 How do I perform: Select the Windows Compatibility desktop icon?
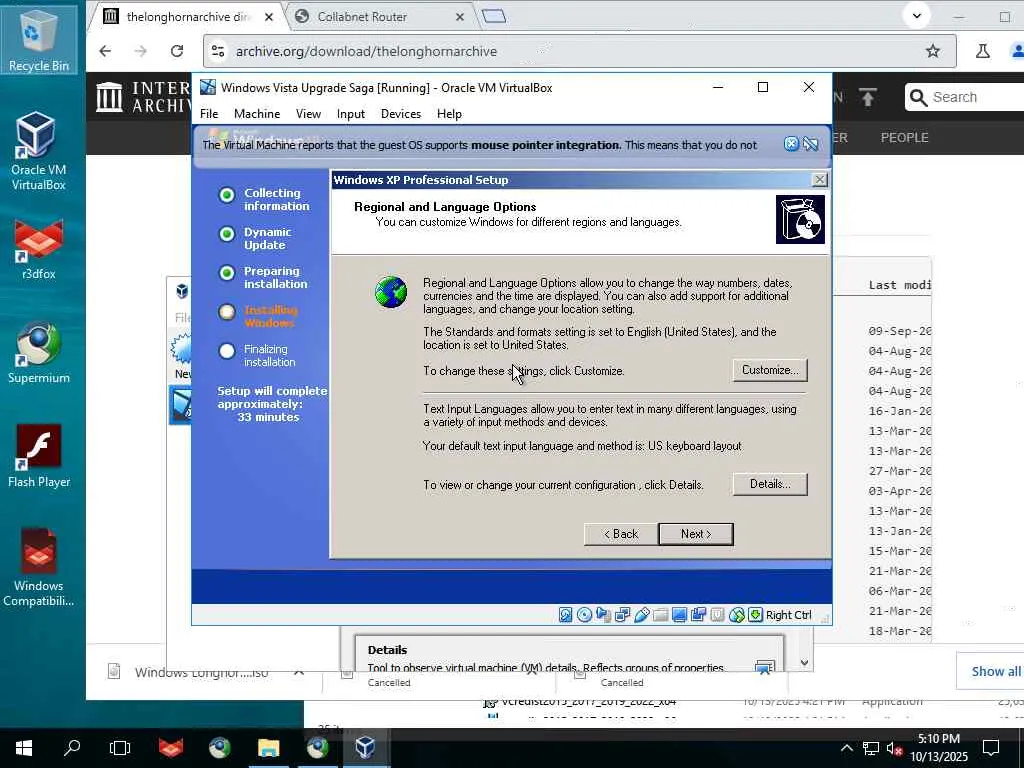pos(39,568)
